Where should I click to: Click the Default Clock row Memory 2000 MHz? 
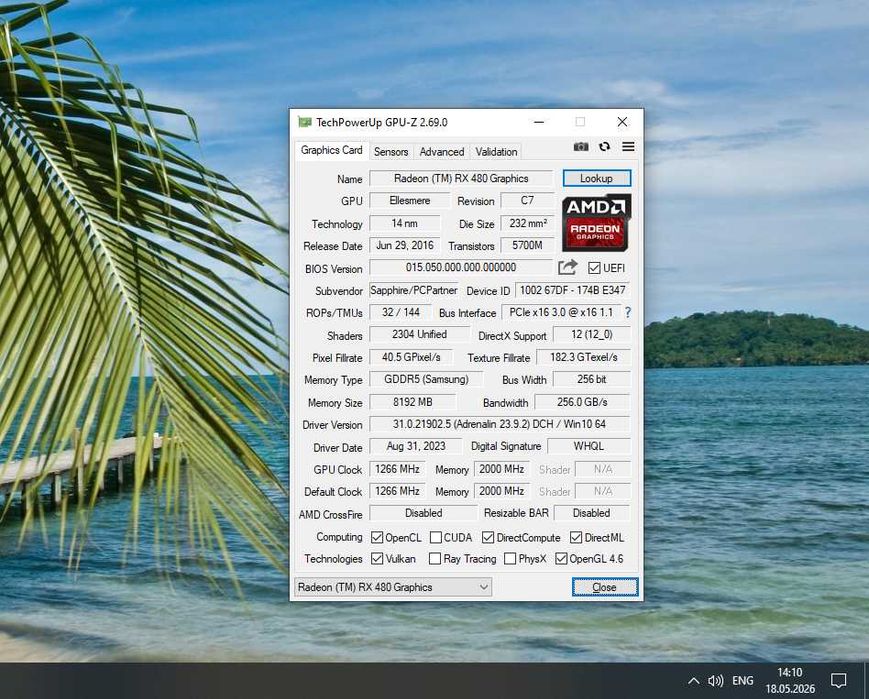coord(502,491)
